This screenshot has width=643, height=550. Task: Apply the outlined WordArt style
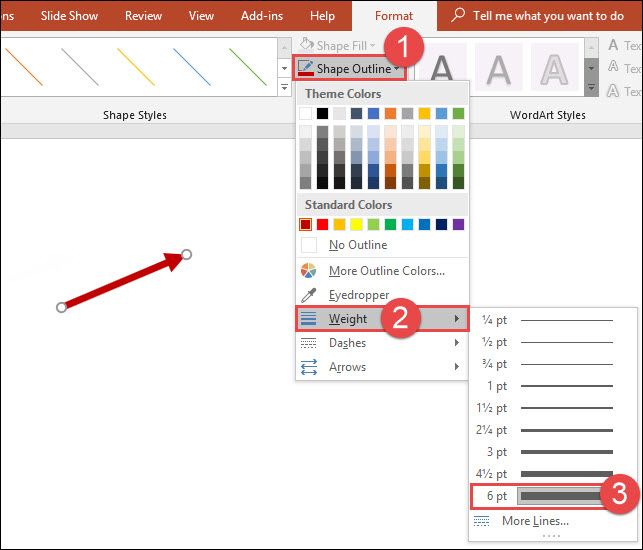click(554, 67)
